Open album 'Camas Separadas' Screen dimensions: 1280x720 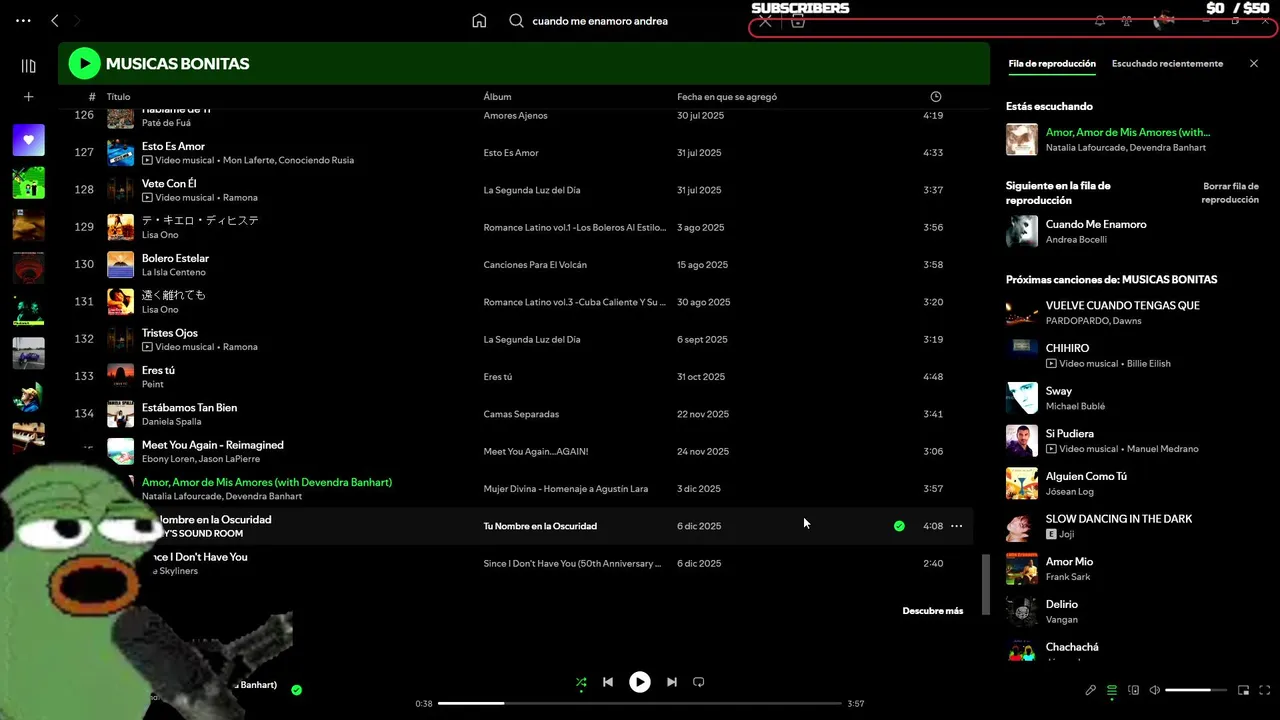coord(521,414)
